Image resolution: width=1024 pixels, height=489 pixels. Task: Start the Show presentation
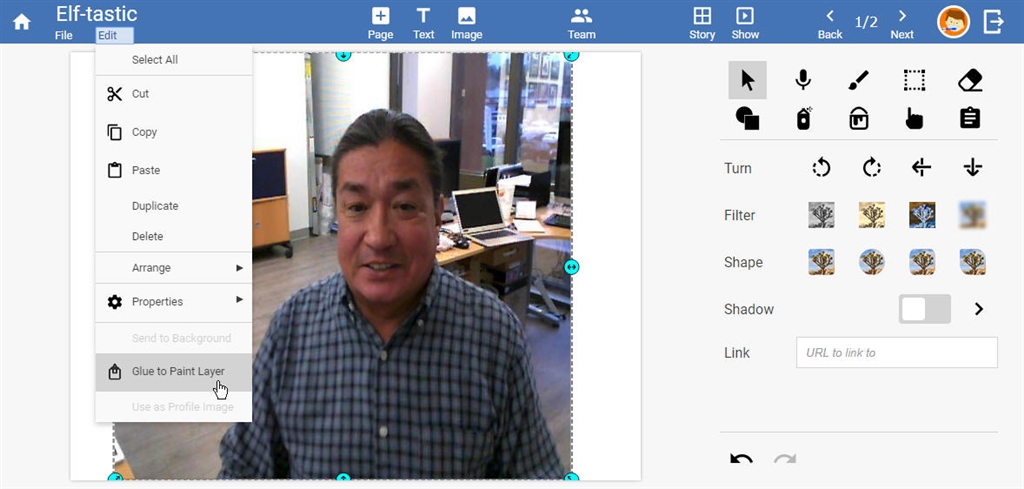click(x=745, y=24)
